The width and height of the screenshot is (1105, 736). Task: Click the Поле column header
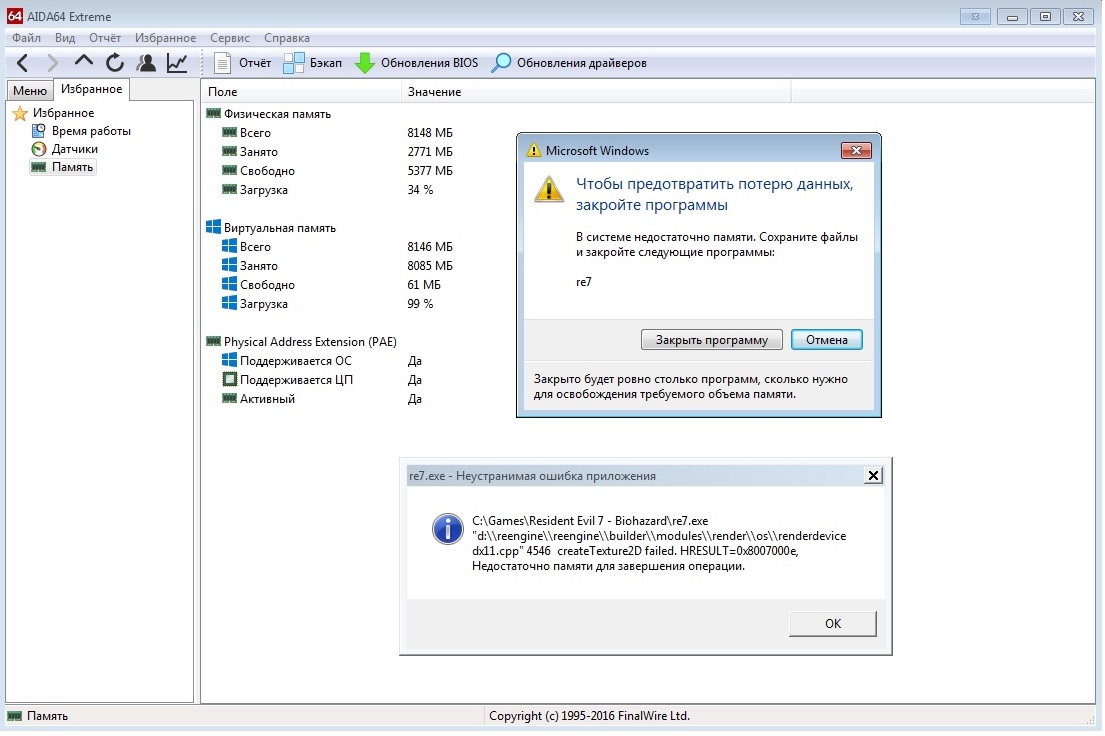(302, 92)
